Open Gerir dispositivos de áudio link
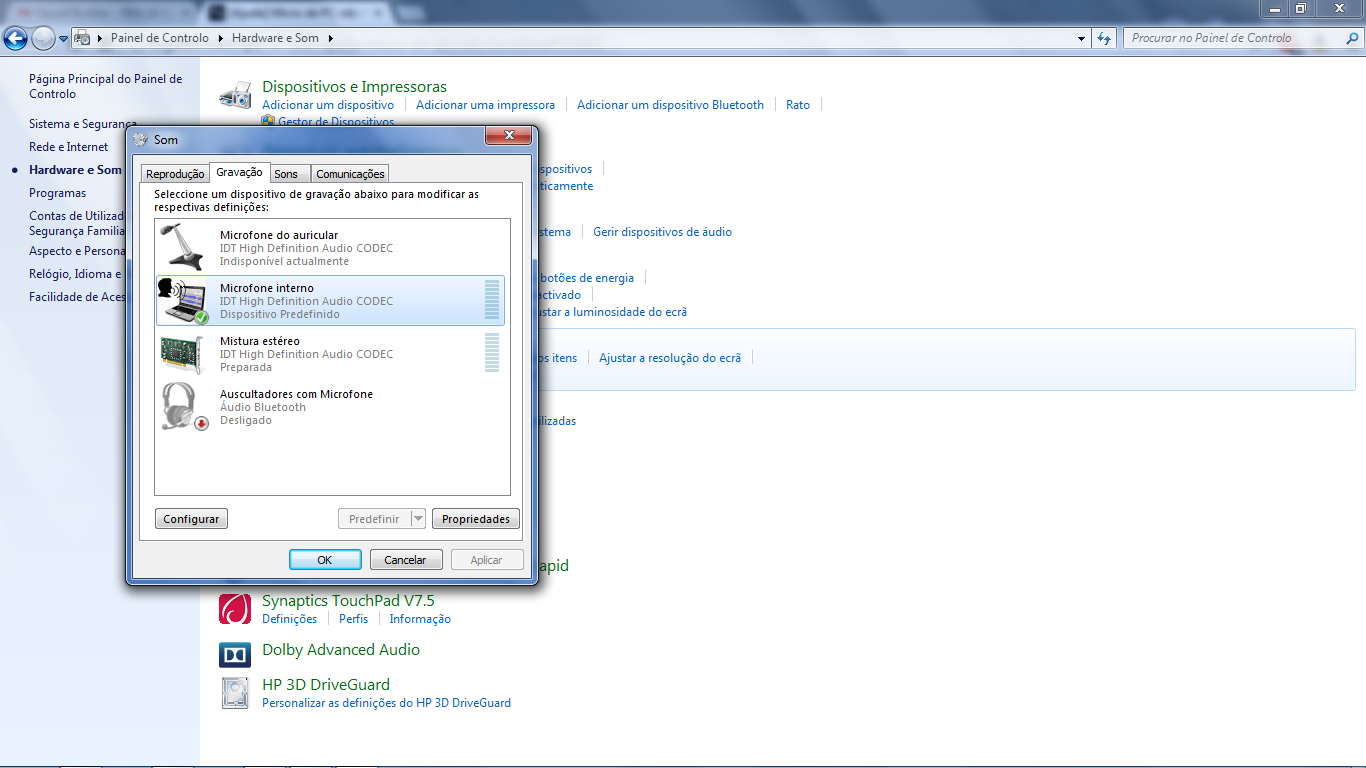This screenshot has width=1366, height=768. (662, 232)
